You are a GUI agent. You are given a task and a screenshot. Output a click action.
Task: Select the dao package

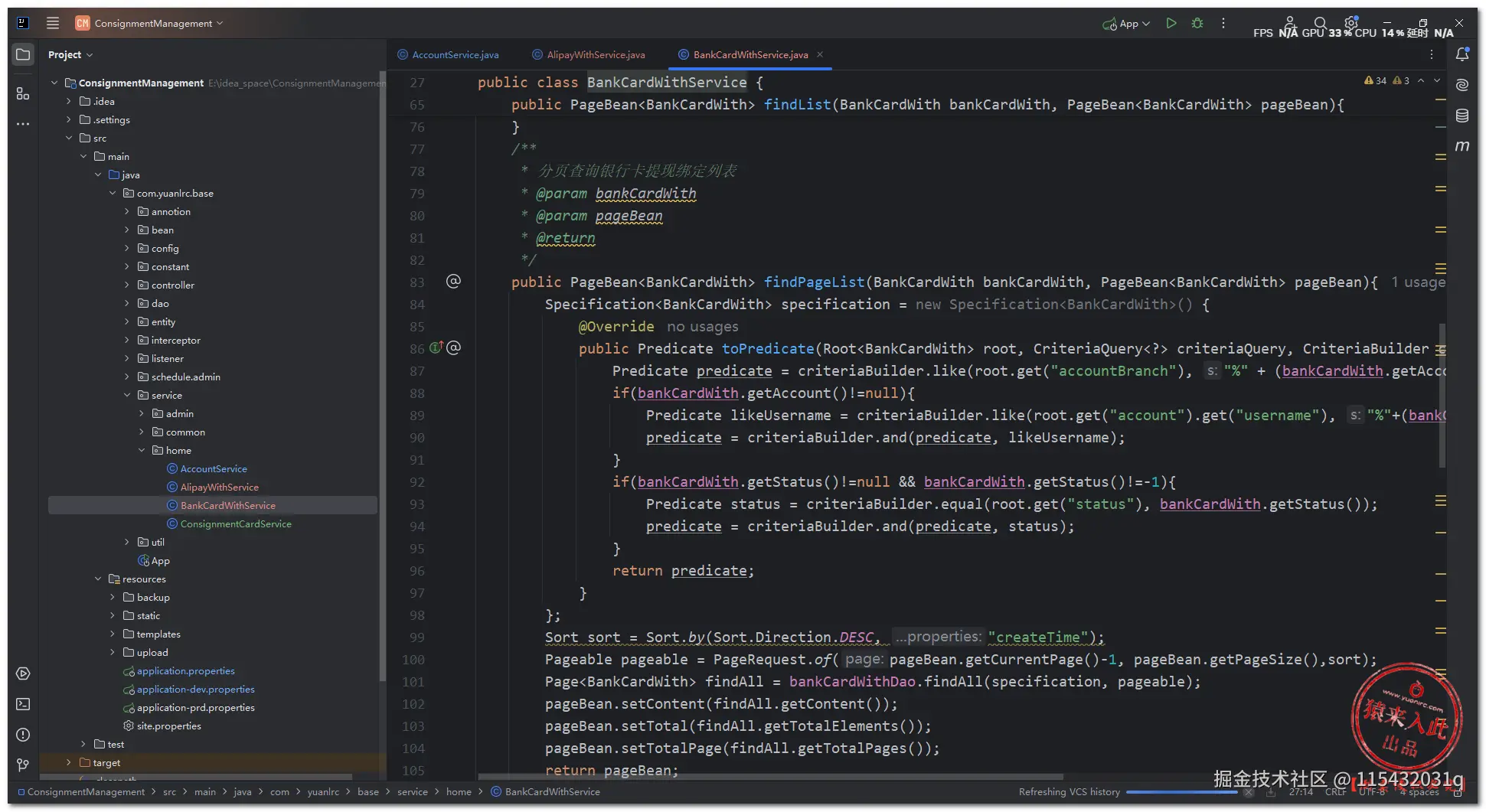[160, 304]
